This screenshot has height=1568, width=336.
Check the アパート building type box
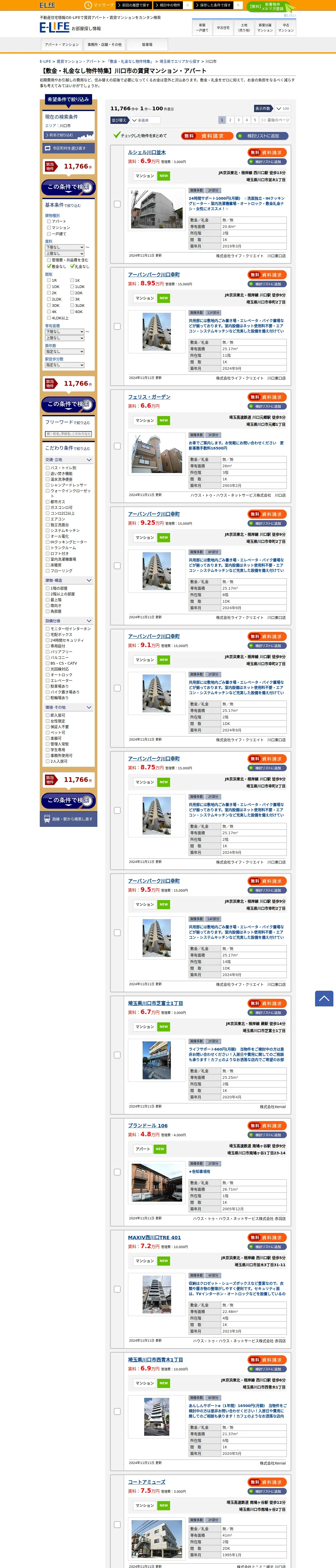49,222
